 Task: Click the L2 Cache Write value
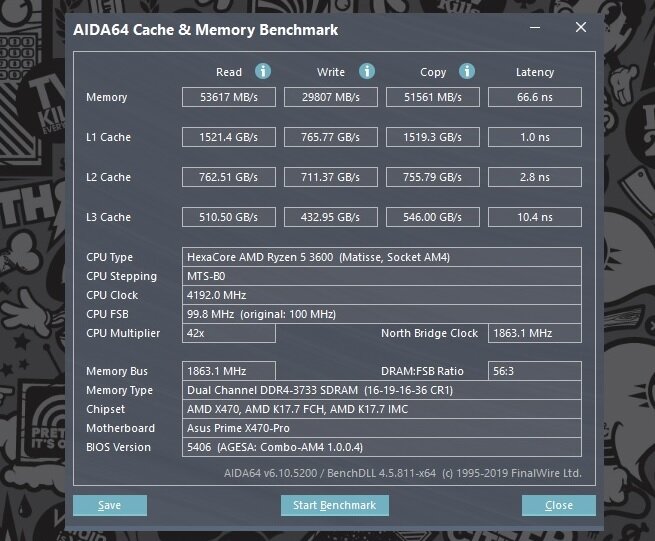[x=331, y=177]
